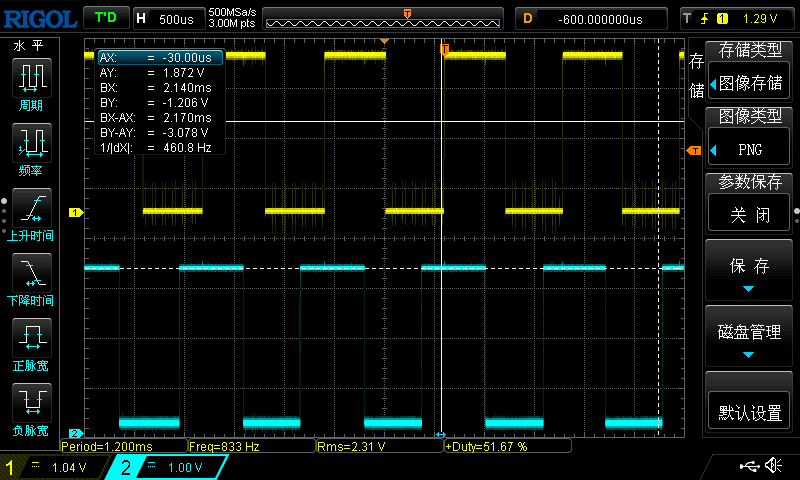Click the 水平 horizontal menu title
This screenshot has width=800, height=480.
tap(29, 46)
